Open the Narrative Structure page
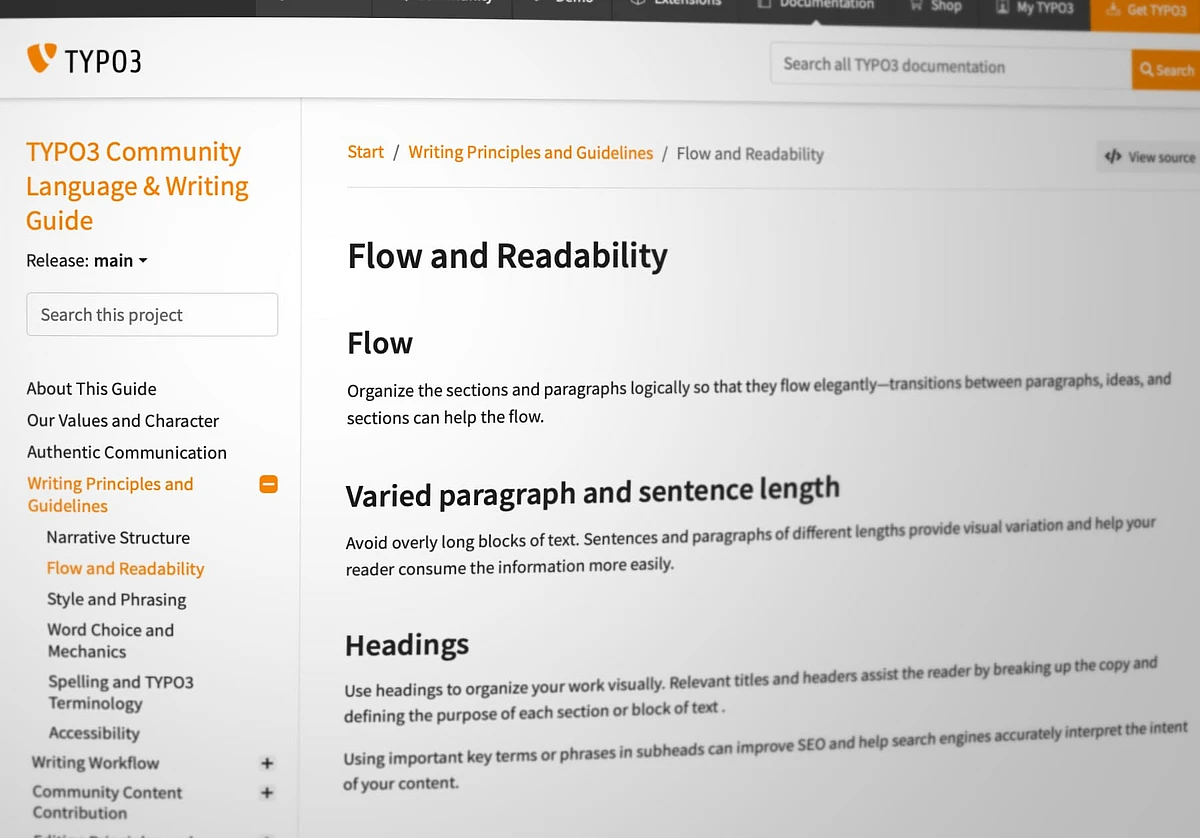 click(118, 538)
